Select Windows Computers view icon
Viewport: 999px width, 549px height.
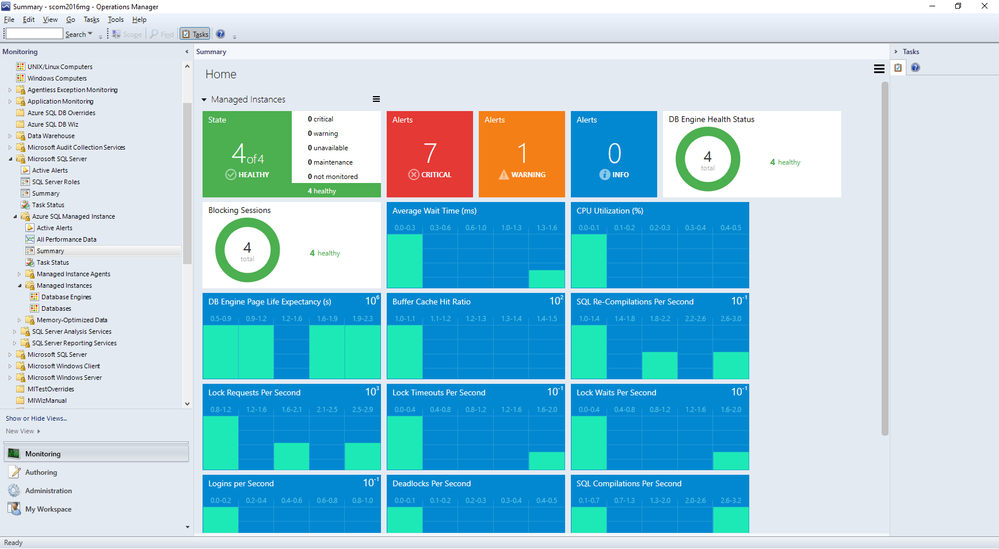(20, 78)
